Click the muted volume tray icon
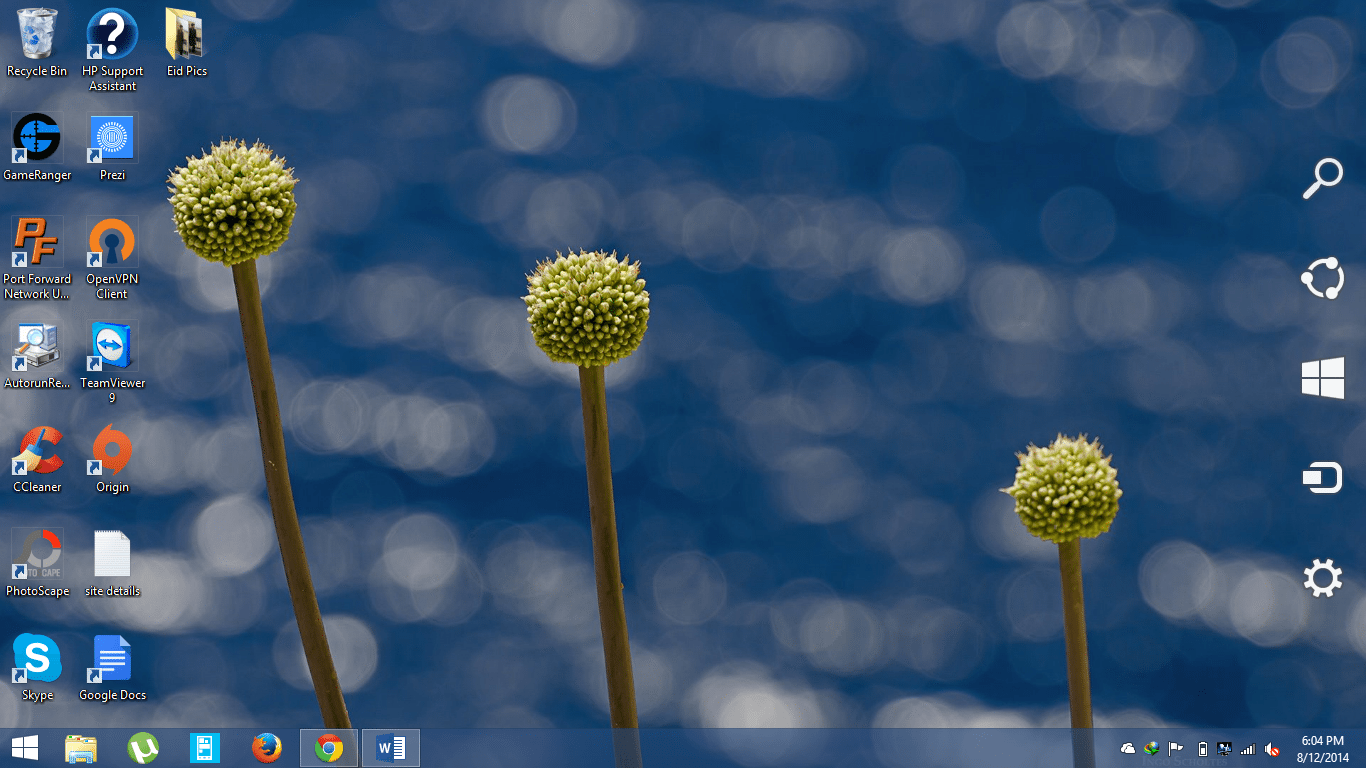The width and height of the screenshot is (1366, 768). 1272,749
